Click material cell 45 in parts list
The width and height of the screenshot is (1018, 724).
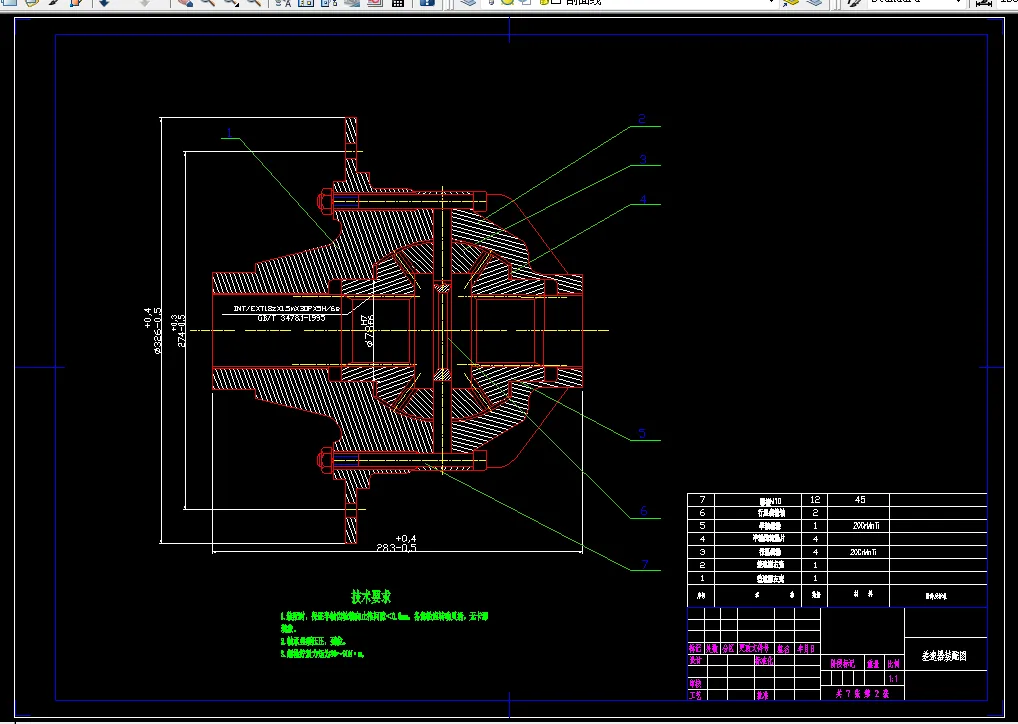(x=860, y=499)
